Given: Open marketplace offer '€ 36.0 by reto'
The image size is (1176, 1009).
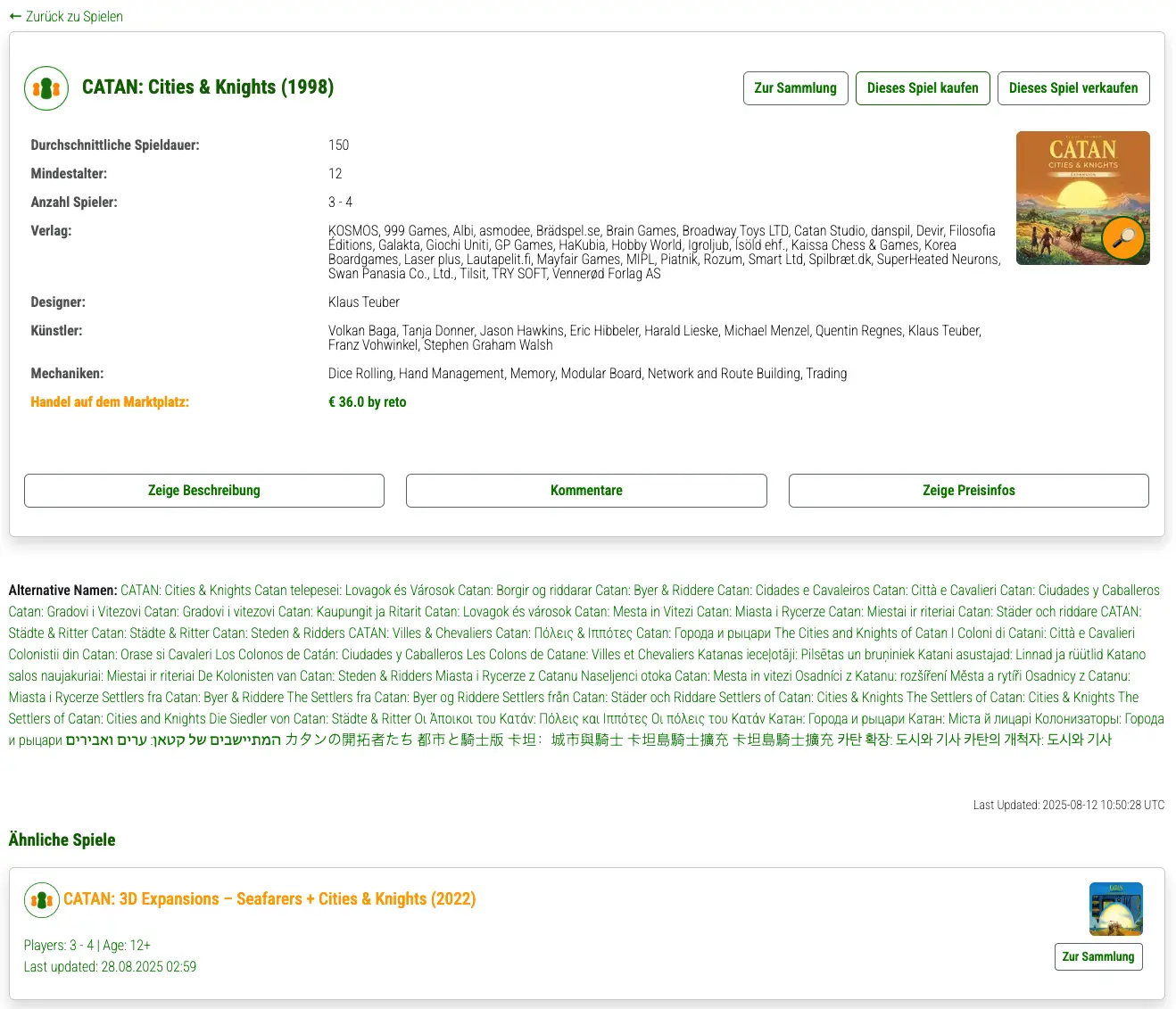Looking at the screenshot, I should 367,402.
